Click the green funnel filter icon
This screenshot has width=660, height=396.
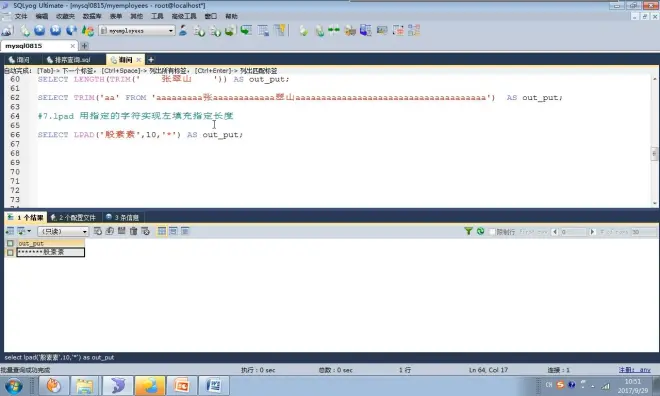click(468, 231)
